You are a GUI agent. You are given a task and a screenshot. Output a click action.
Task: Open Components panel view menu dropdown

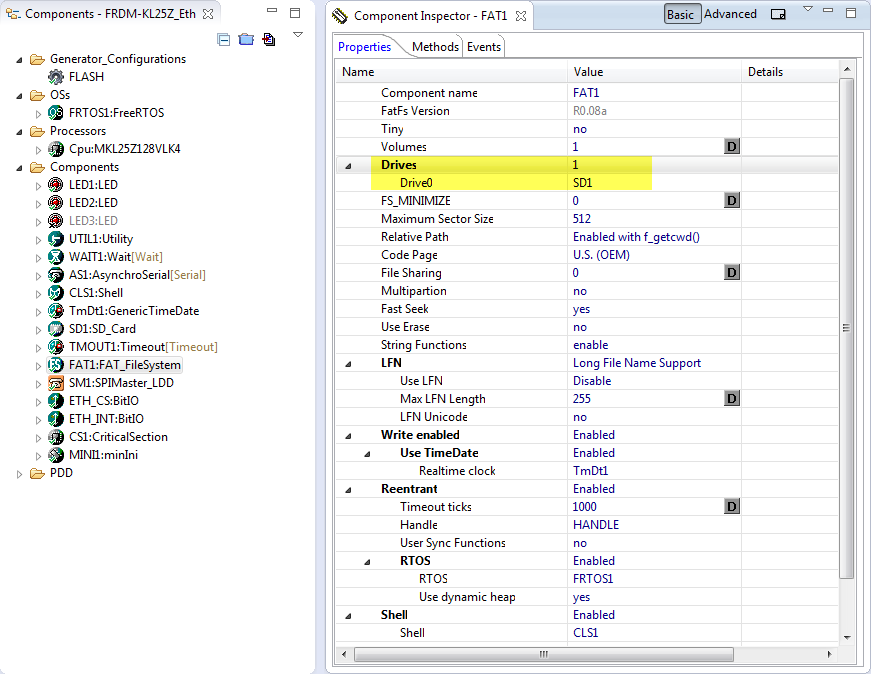[x=297, y=35]
